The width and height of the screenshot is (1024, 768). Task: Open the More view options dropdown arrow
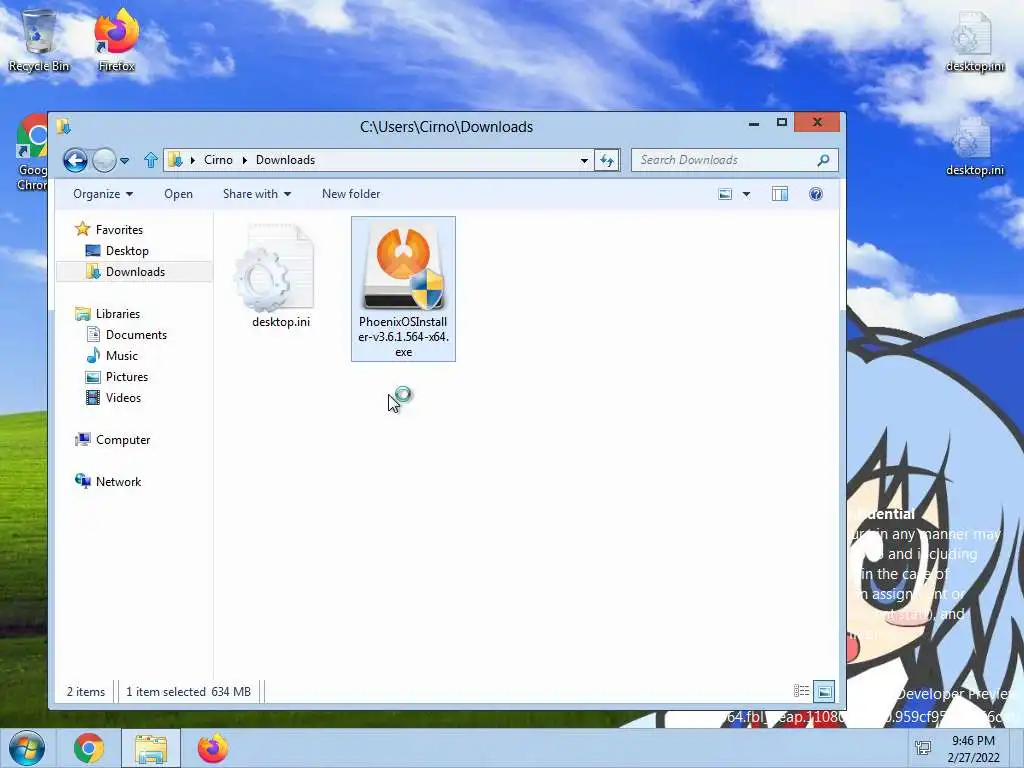(746, 194)
